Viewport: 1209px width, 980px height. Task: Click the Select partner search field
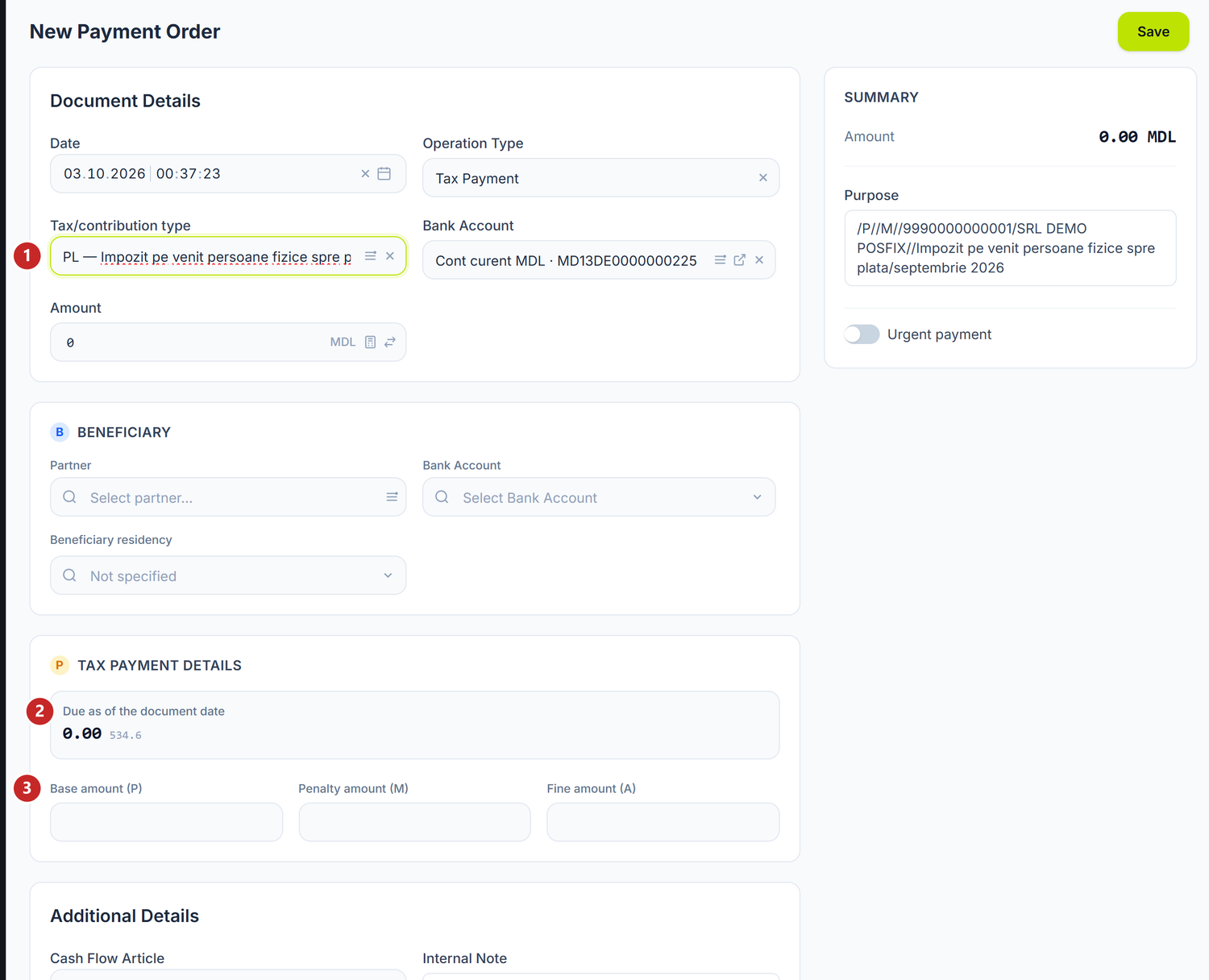(228, 497)
